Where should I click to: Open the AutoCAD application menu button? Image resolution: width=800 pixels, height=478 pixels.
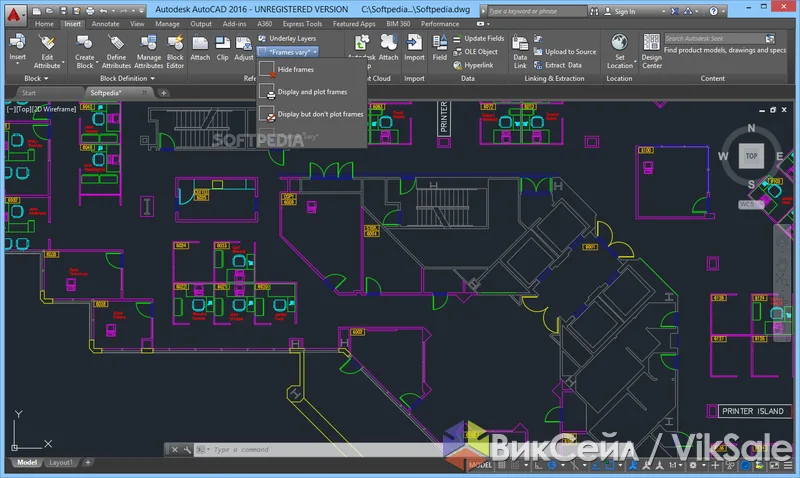tap(14, 14)
